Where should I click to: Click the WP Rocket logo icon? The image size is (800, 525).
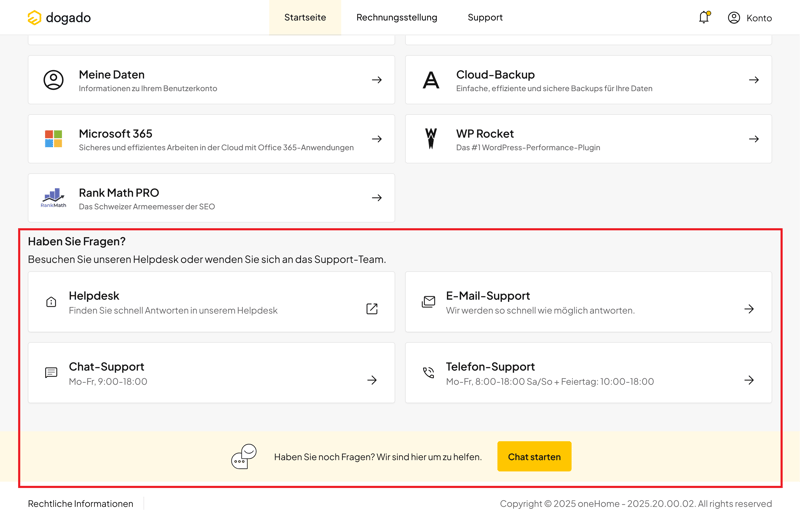click(431, 139)
